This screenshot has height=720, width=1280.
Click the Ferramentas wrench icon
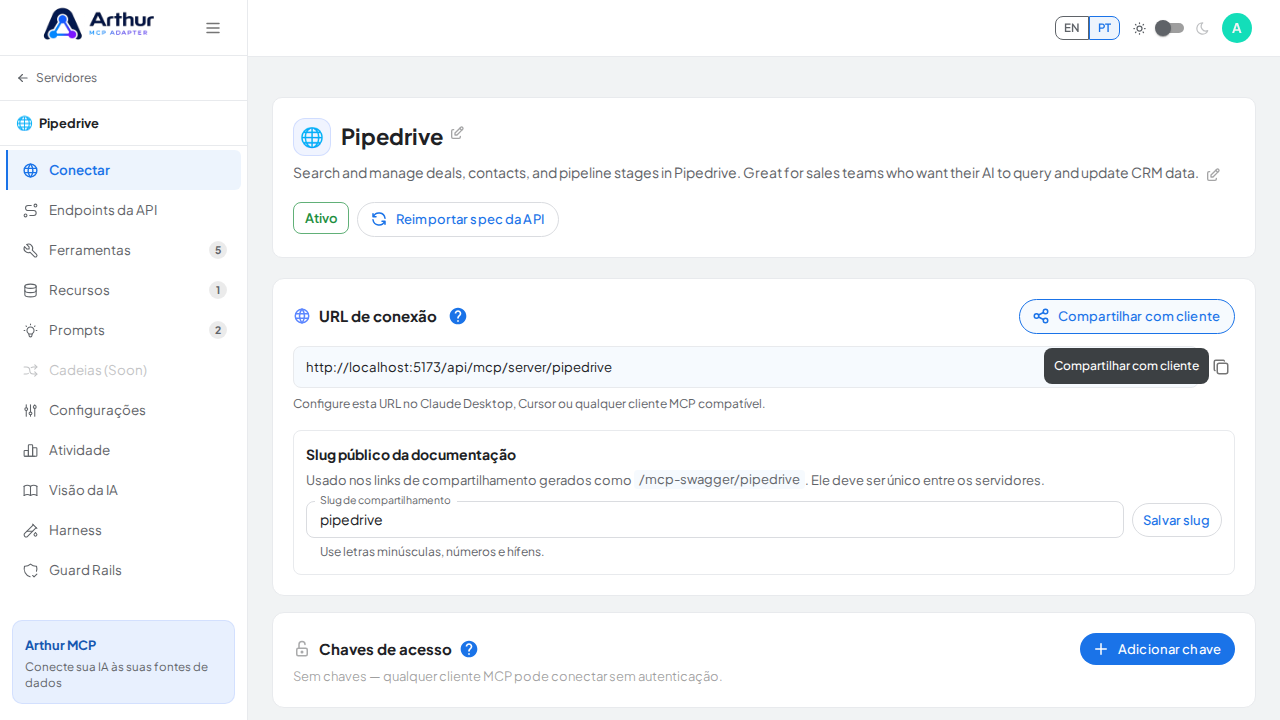coord(30,250)
